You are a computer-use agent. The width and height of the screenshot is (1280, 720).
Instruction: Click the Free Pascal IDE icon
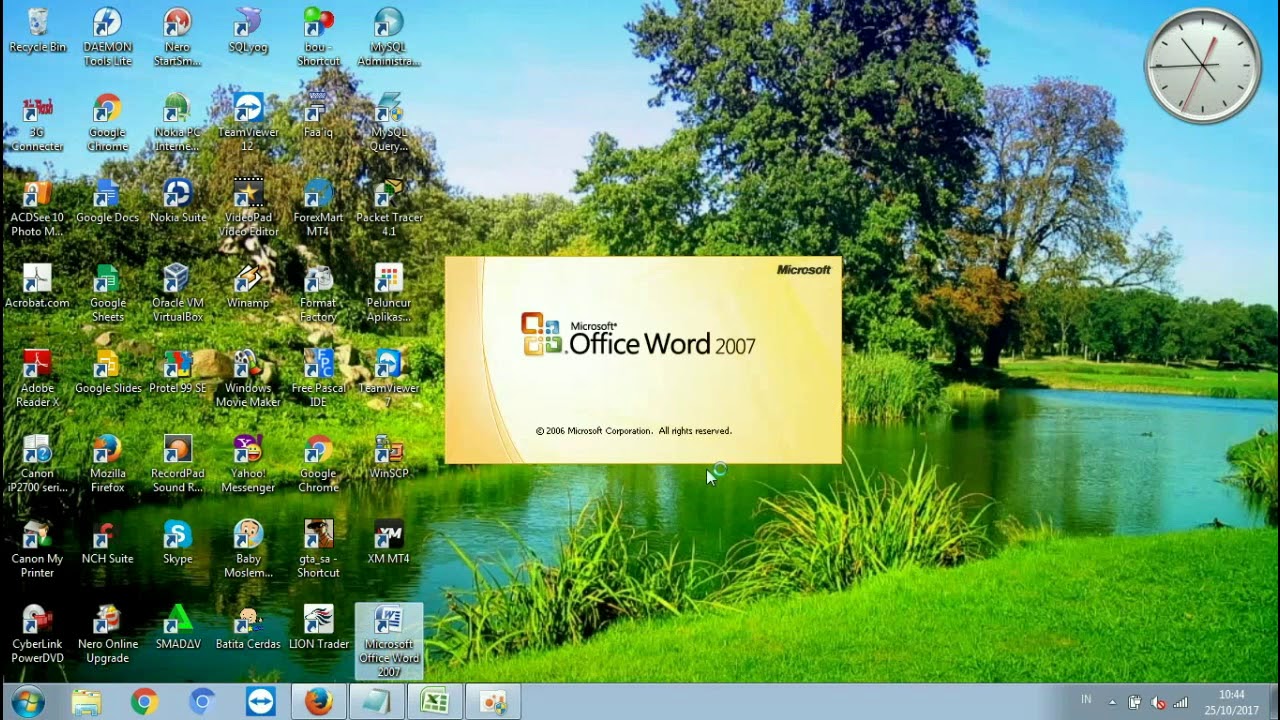click(x=318, y=379)
